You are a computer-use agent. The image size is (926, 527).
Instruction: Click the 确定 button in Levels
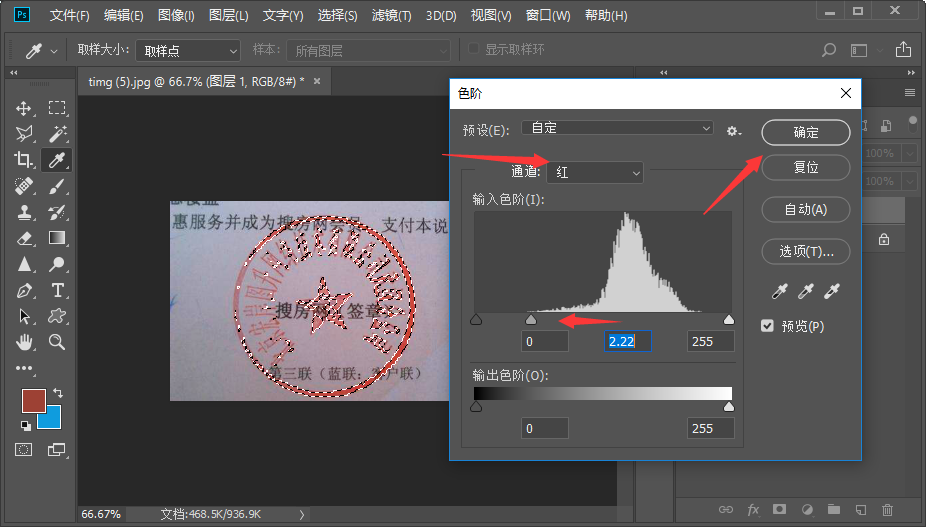tap(806, 132)
